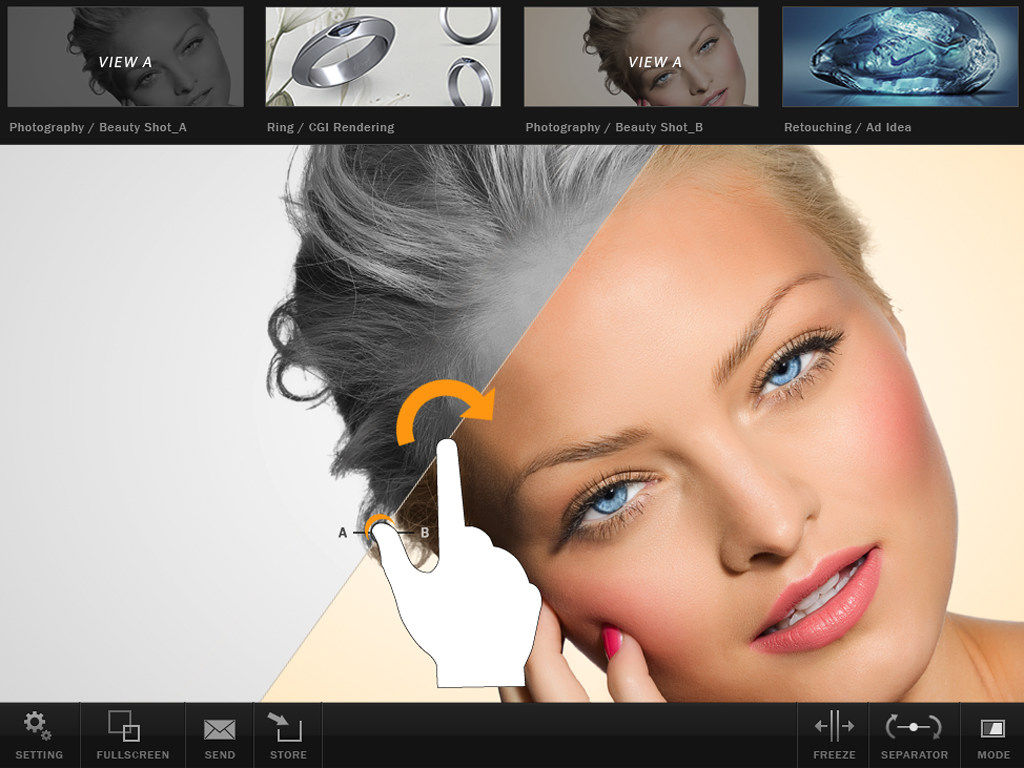This screenshot has width=1024, height=768.
Task: Click the orange A–B separator handle
Action: tap(379, 530)
